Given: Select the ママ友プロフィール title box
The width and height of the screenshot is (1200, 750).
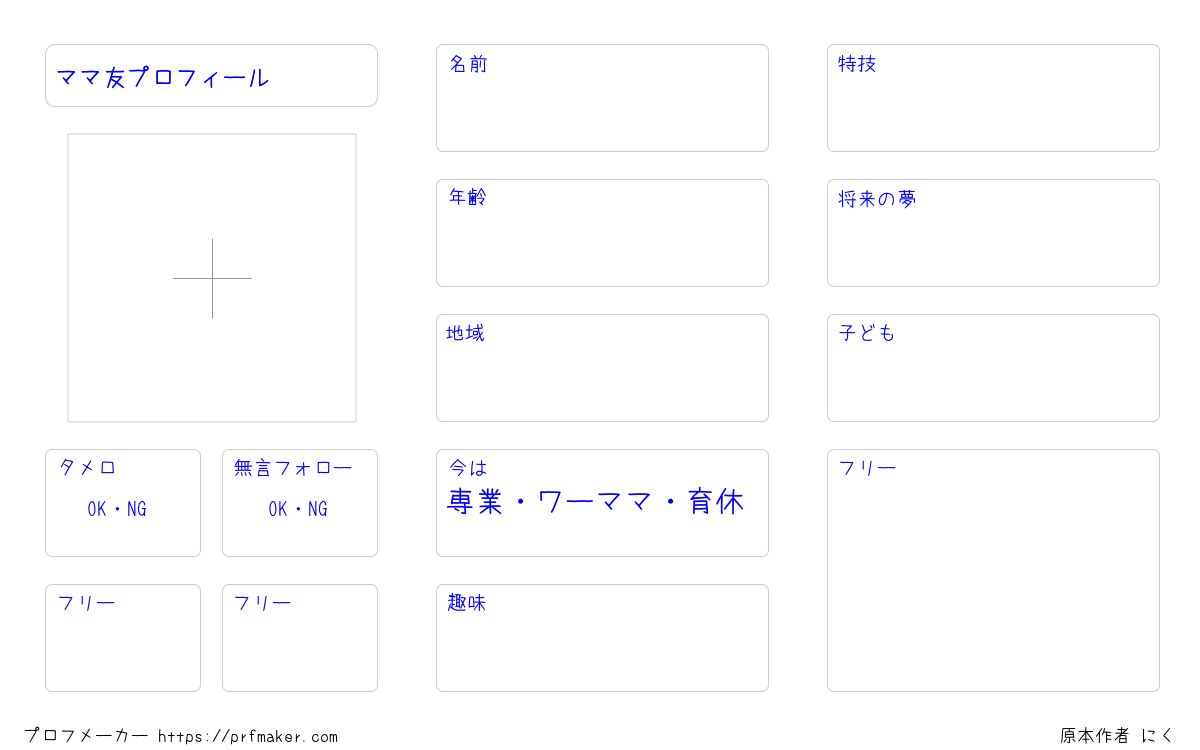Looking at the screenshot, I should [211, 75].
